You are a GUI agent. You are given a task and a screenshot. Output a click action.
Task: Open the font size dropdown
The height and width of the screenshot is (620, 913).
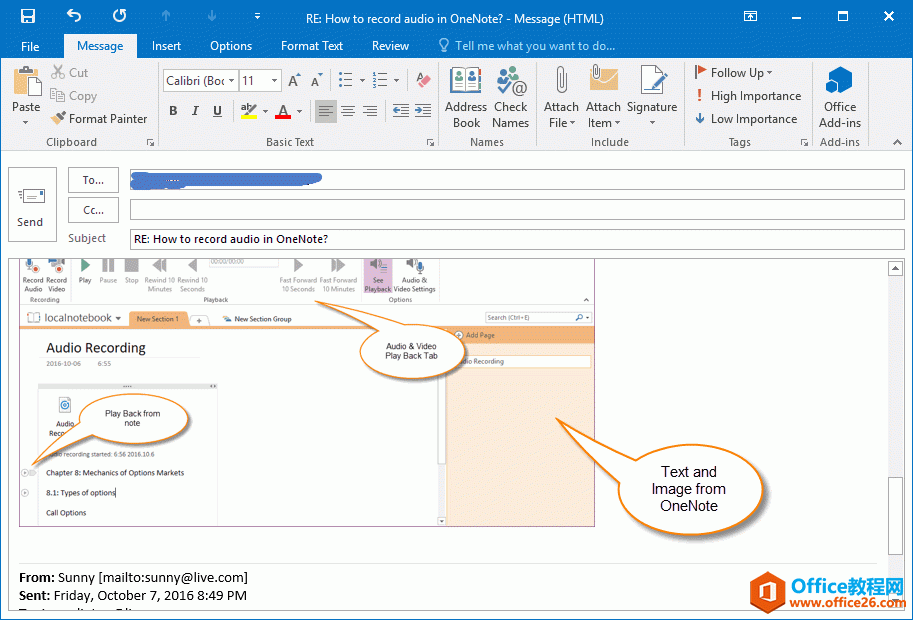click(272, 80)
